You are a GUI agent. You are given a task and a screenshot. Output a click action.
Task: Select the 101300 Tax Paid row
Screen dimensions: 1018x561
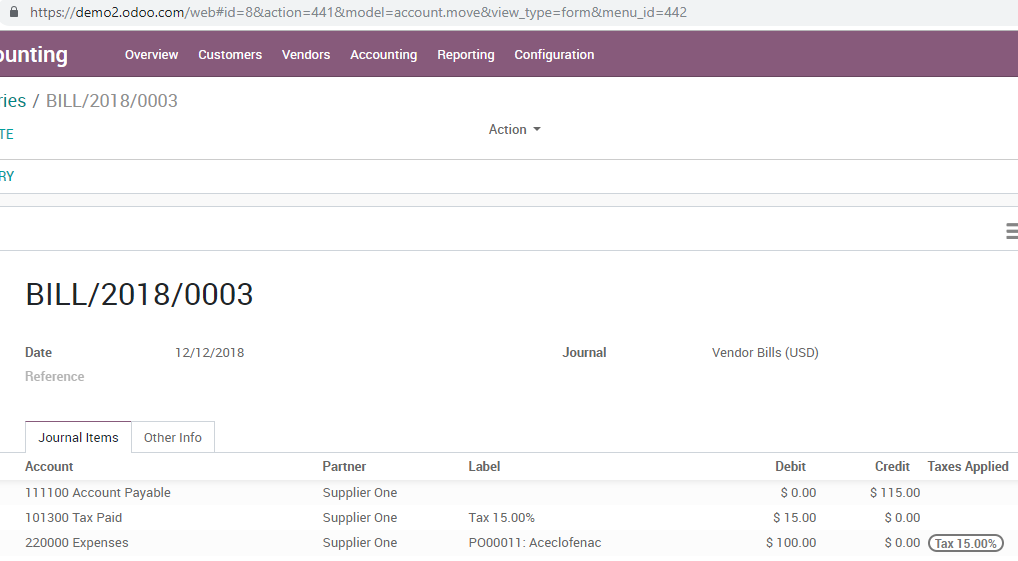click(509, 517)
